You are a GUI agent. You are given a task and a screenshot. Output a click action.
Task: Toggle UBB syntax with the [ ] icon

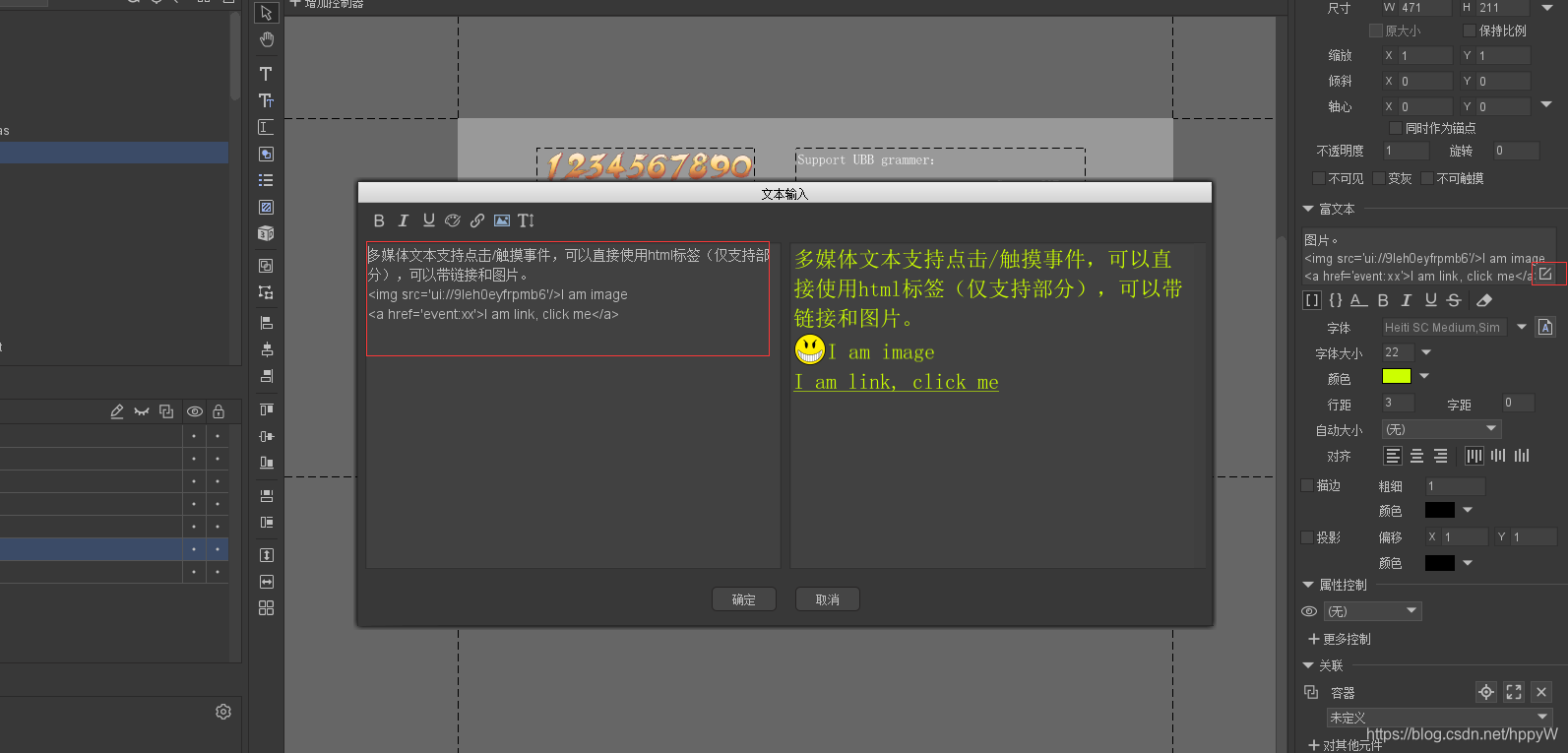click(1312, 300)
